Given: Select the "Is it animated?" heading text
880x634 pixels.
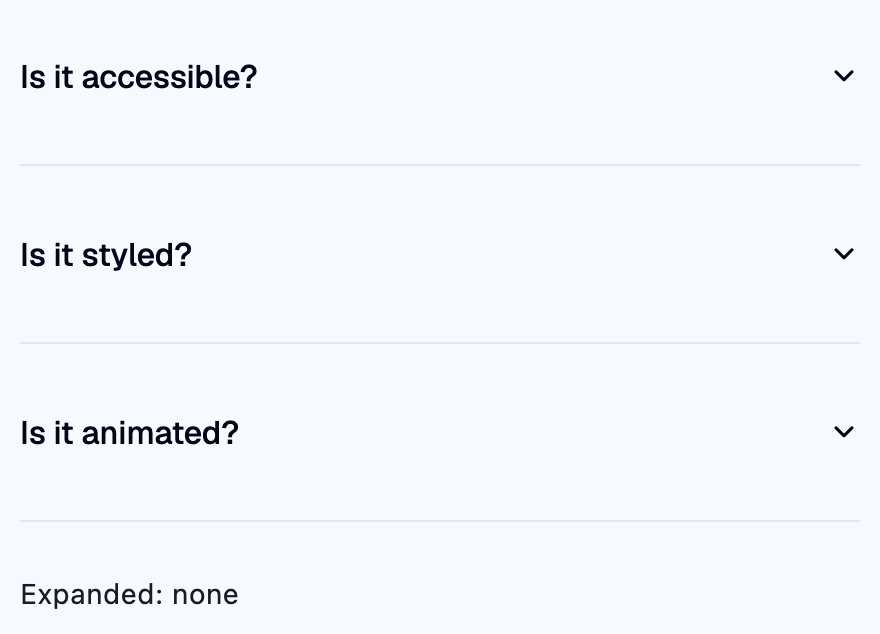Looking at the screenshot, I should [x=130, y=433].
